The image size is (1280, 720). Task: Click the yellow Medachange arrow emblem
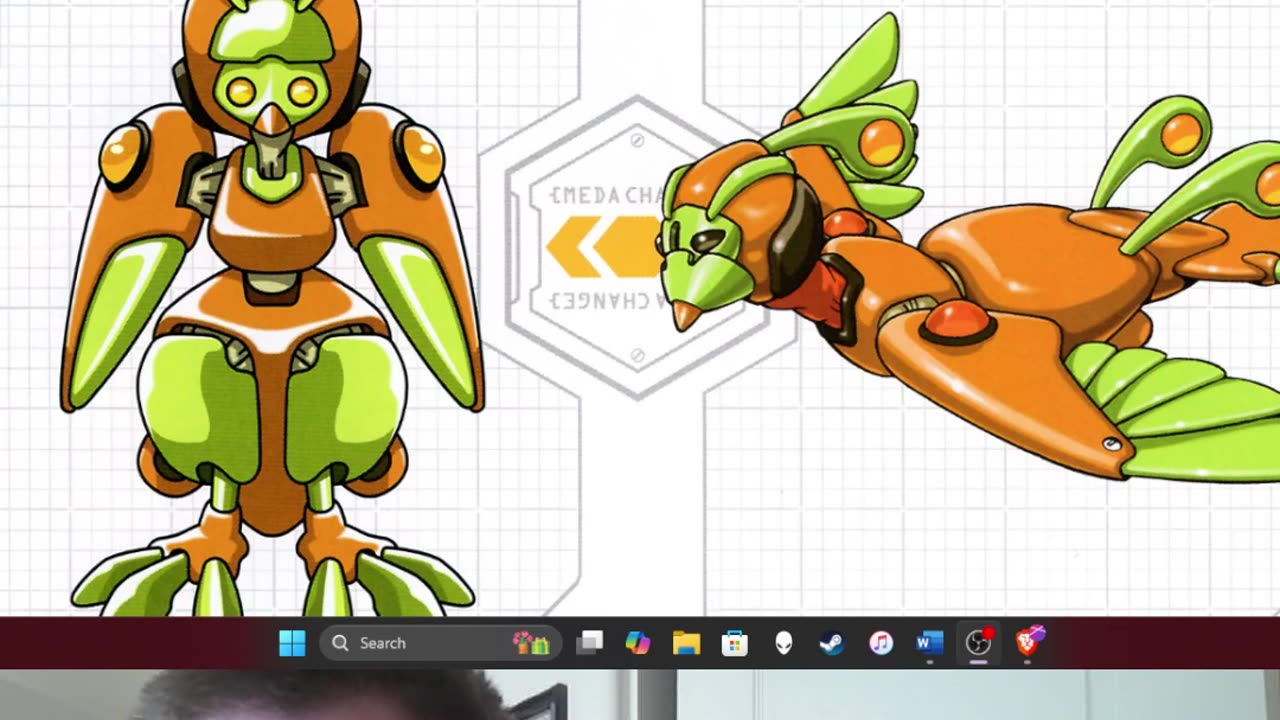[604, 246]
